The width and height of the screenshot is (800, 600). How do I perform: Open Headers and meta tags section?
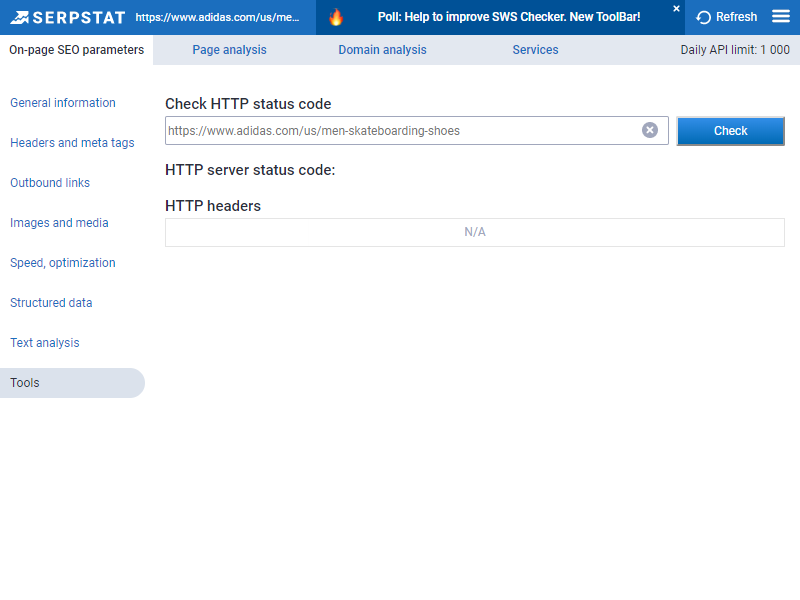click(x=72, y=143)
